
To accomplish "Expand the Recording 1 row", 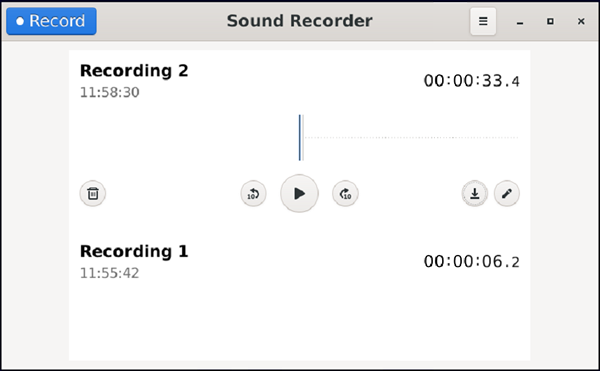I will point(300,262).
